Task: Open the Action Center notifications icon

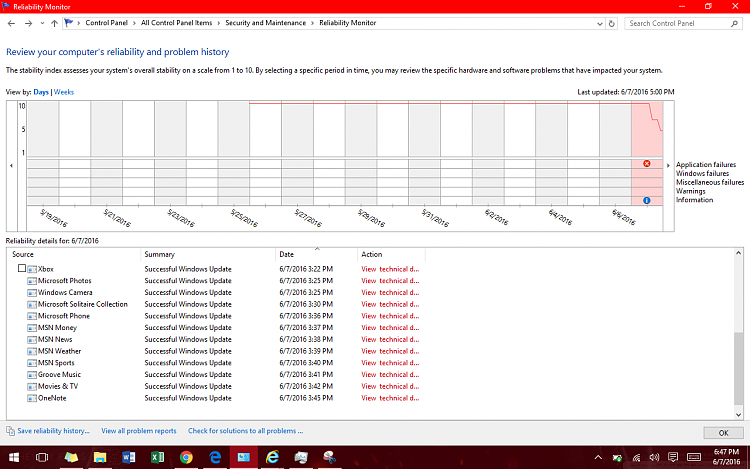Action: coord(673,458)
